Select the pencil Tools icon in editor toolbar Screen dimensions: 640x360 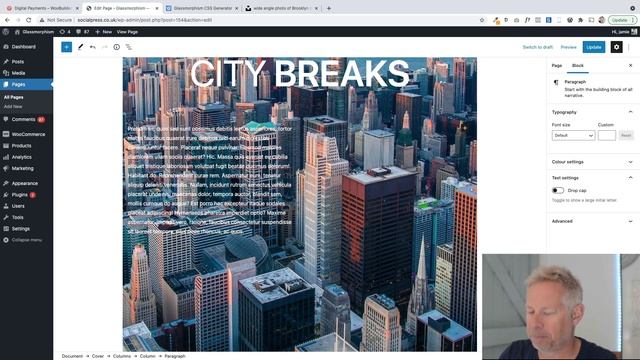81,47
